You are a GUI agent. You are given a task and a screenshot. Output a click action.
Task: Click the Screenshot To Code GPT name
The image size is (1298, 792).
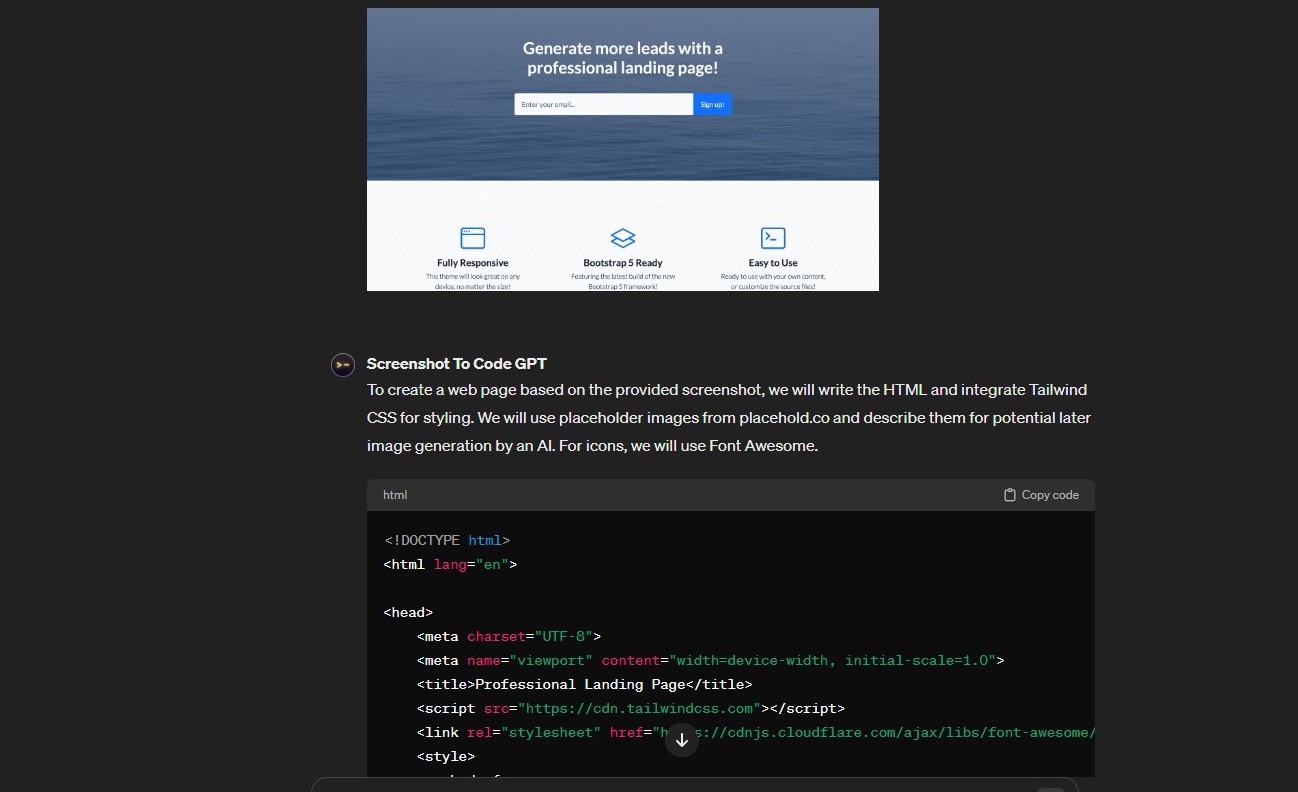coord(457,364)
